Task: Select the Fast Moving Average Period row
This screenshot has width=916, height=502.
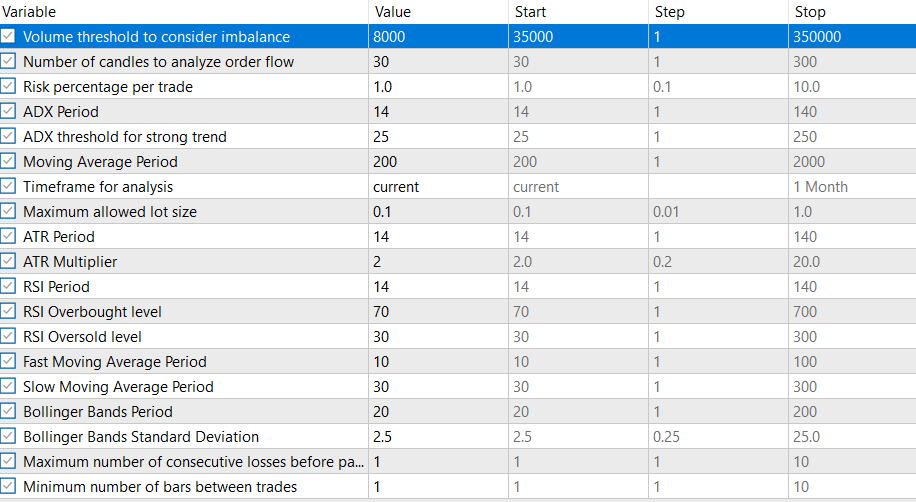Action: coord(458,362)
